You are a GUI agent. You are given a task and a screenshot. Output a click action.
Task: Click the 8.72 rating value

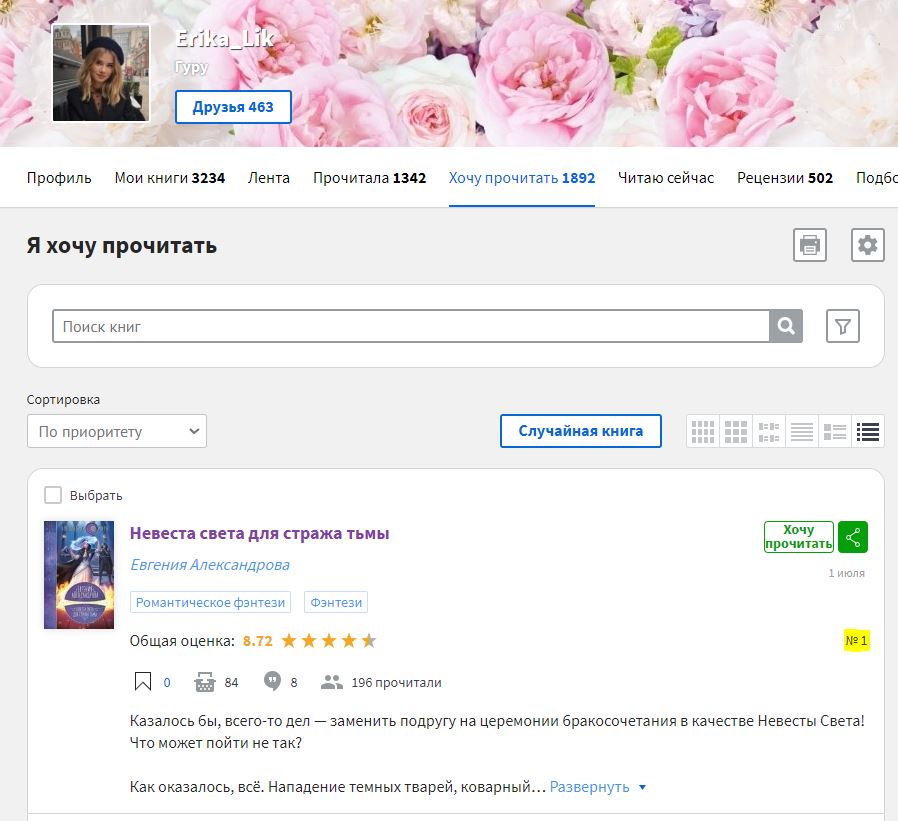tap(258, 641)
